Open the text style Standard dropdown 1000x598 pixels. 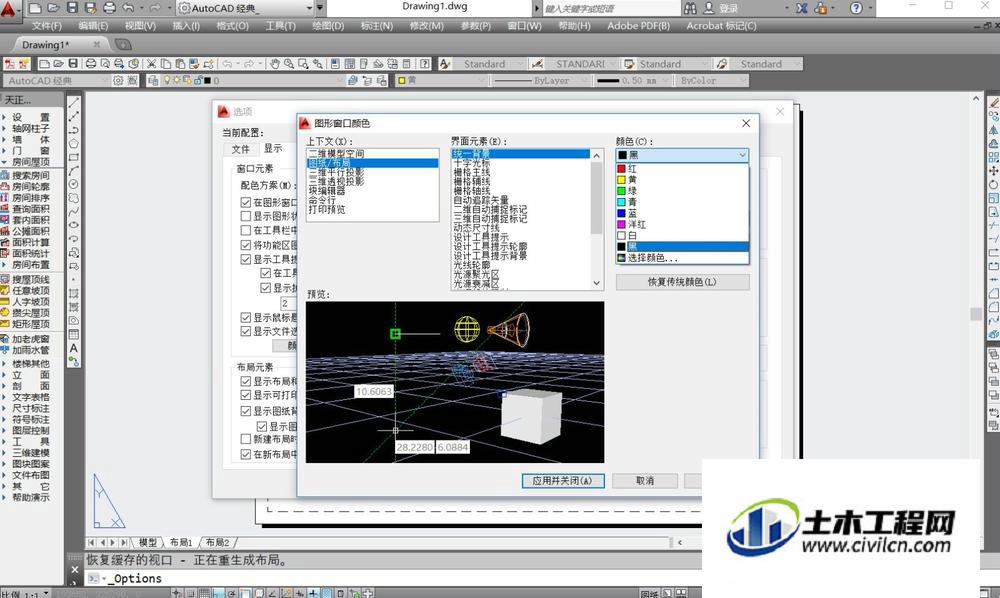520,64
